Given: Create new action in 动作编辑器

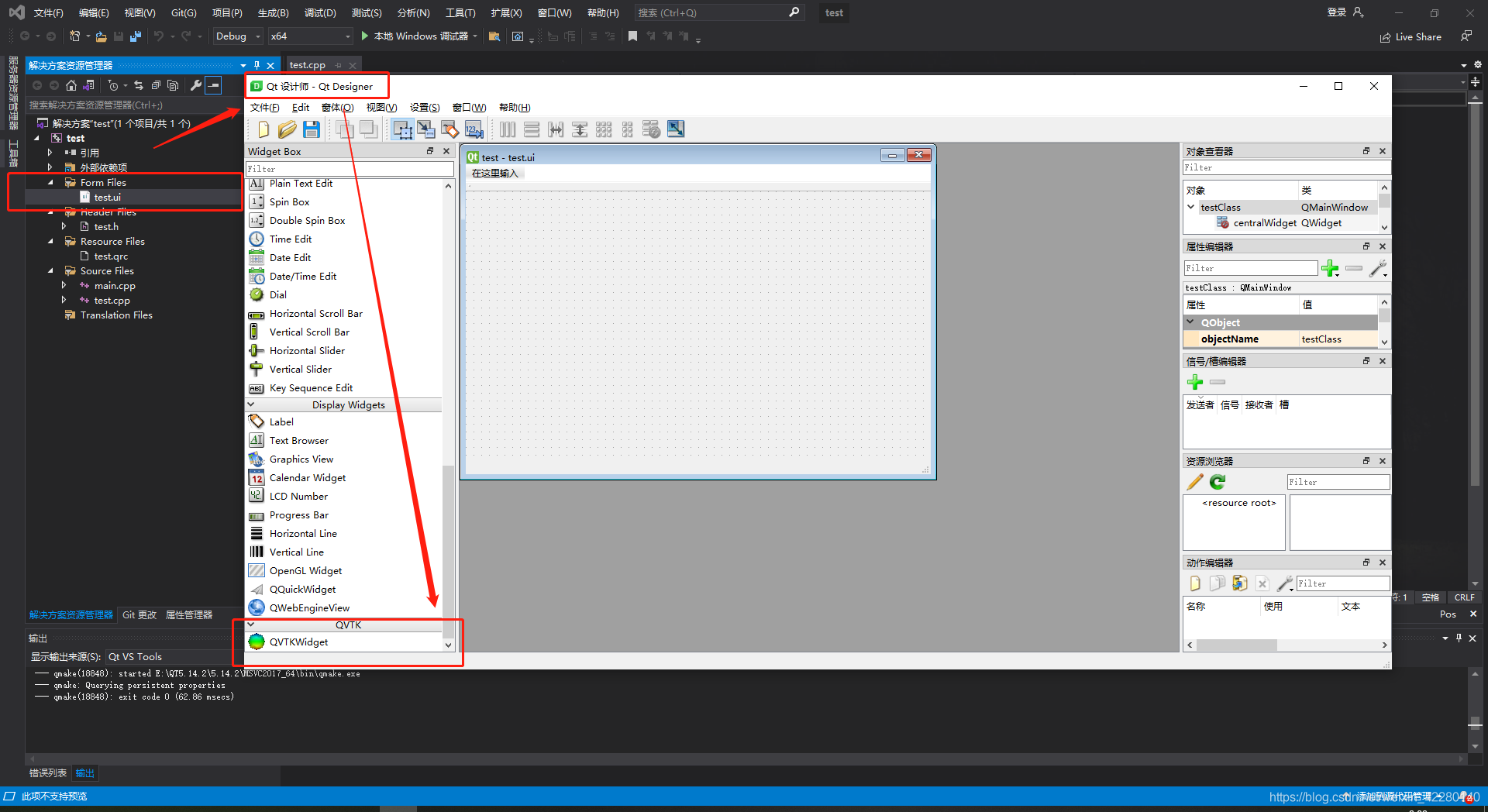Looking at the screenshot, I should coord(1195,583).
